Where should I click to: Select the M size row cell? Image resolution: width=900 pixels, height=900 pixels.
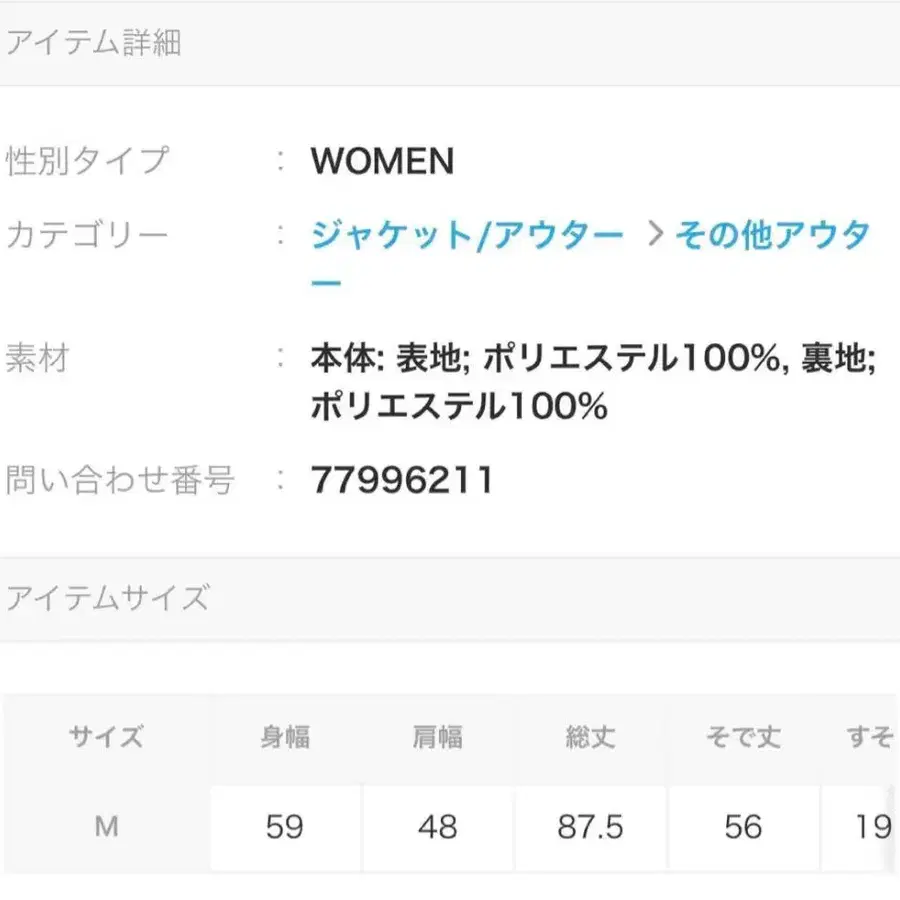click(x=106, y=826)
